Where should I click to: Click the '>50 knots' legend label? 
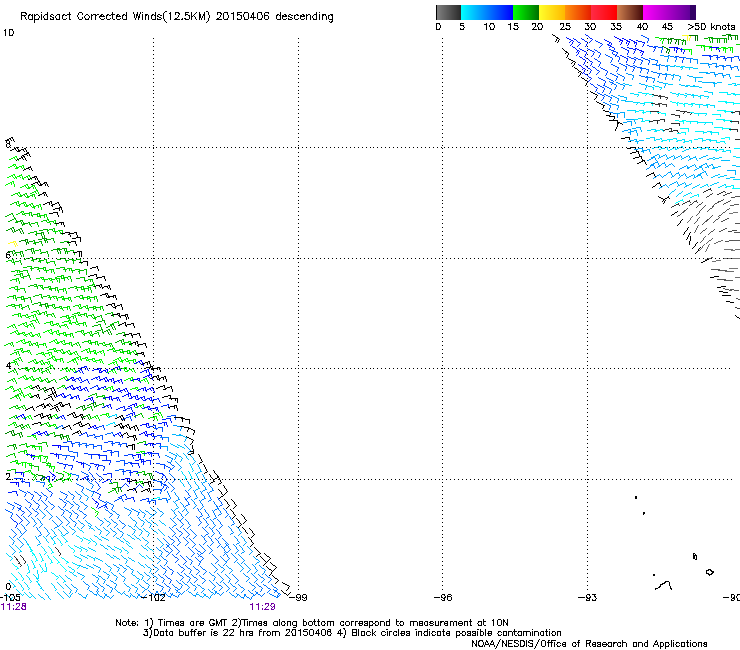pyautogui.click(x=711, y=27)
